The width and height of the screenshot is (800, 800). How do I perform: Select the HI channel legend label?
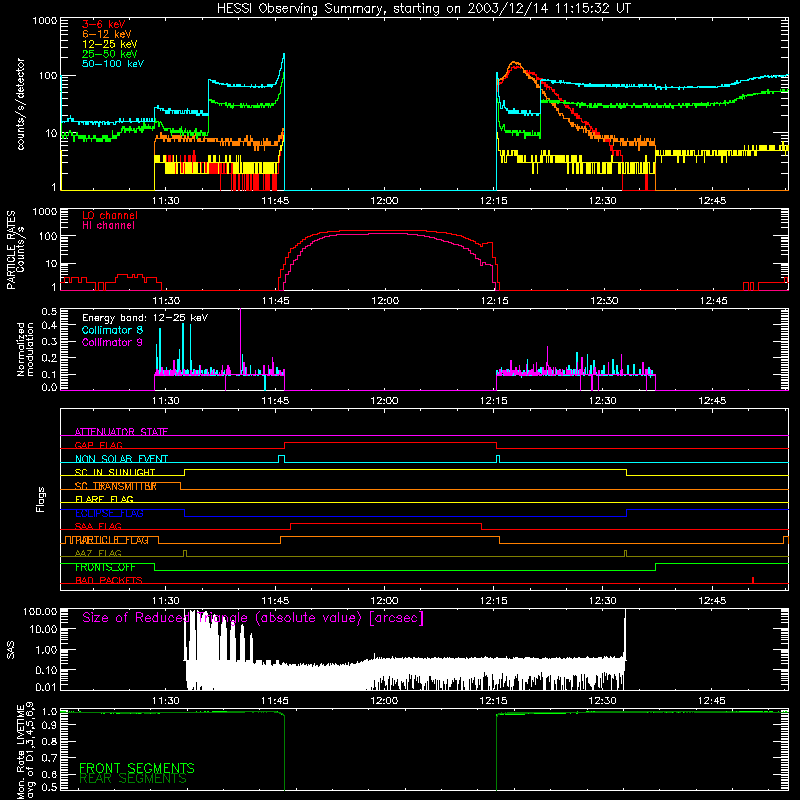click(108, 226)
